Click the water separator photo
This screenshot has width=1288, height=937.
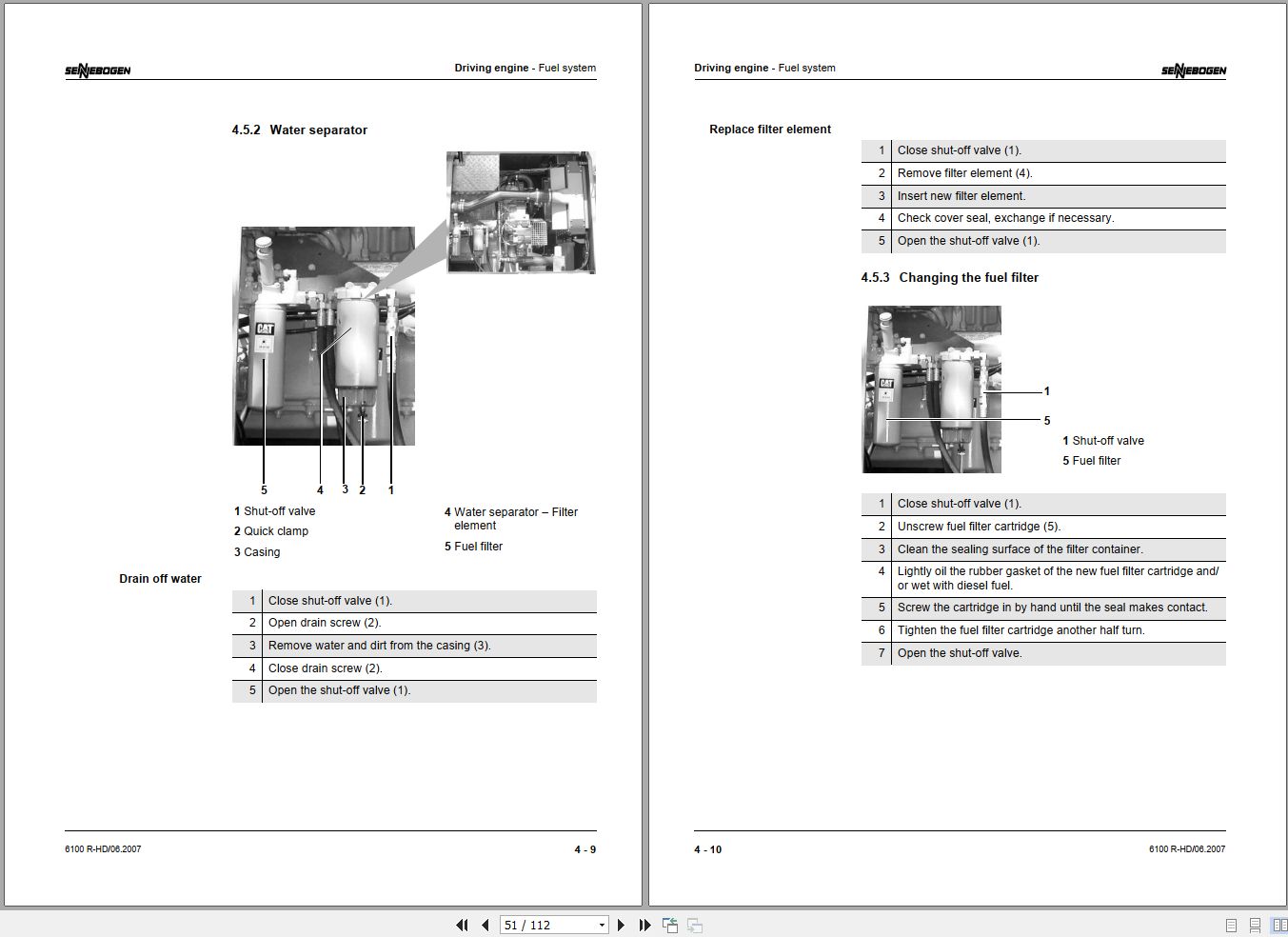[325, 336]
